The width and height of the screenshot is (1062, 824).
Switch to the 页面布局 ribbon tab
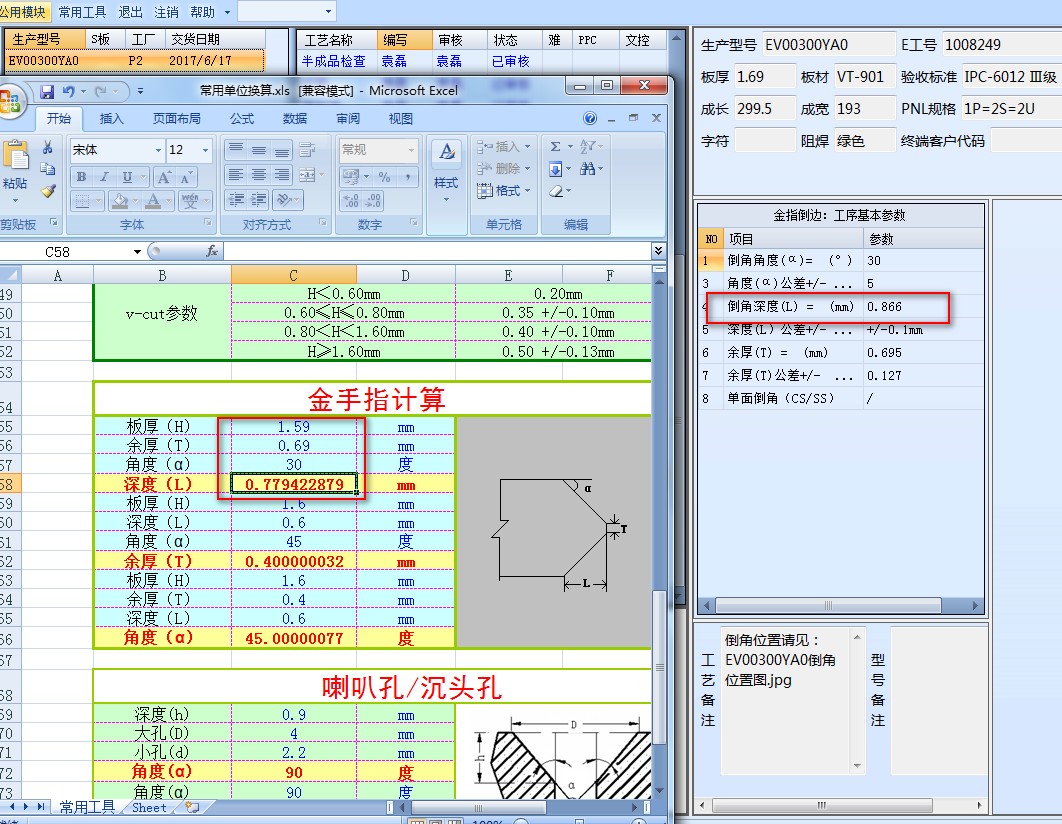point(176,118)
